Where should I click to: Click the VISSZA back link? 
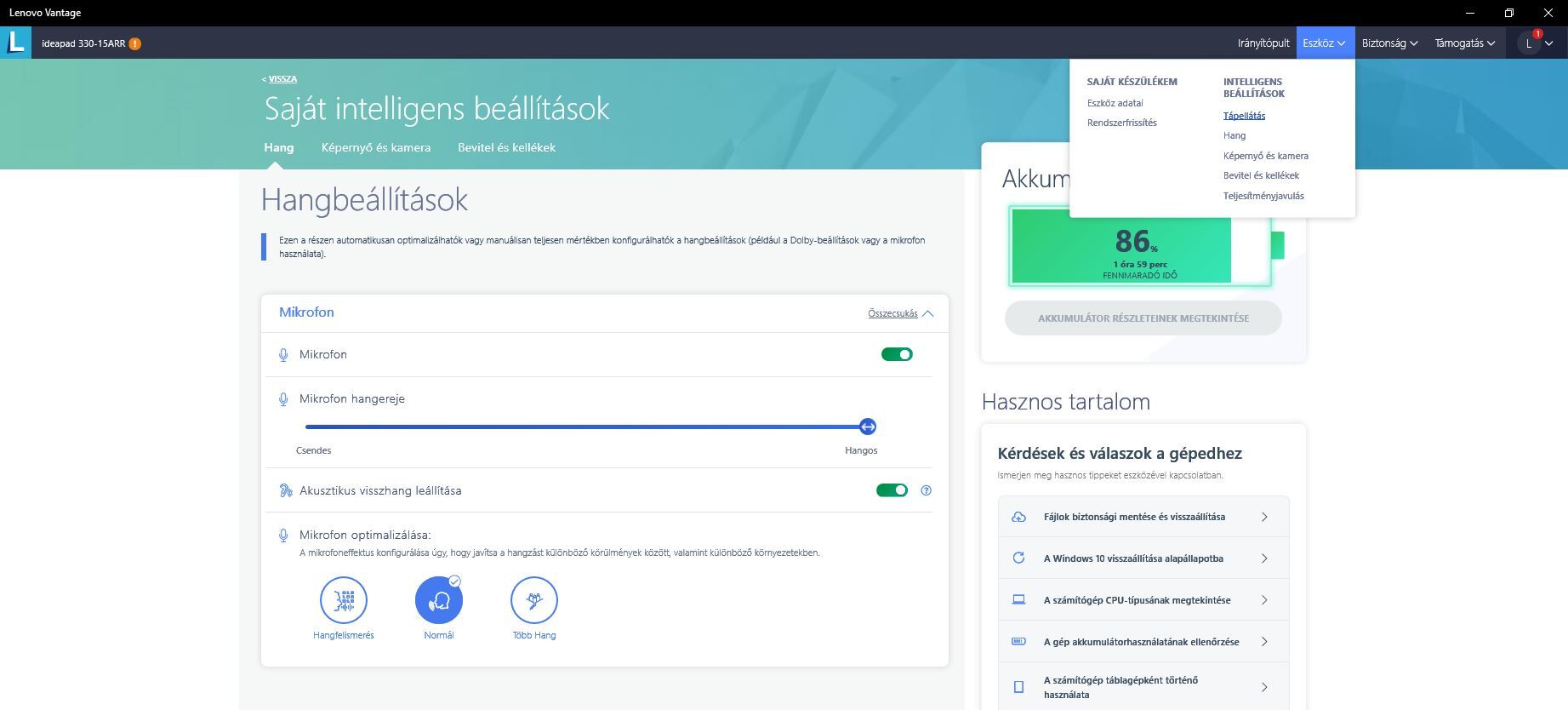pos(282,79)
